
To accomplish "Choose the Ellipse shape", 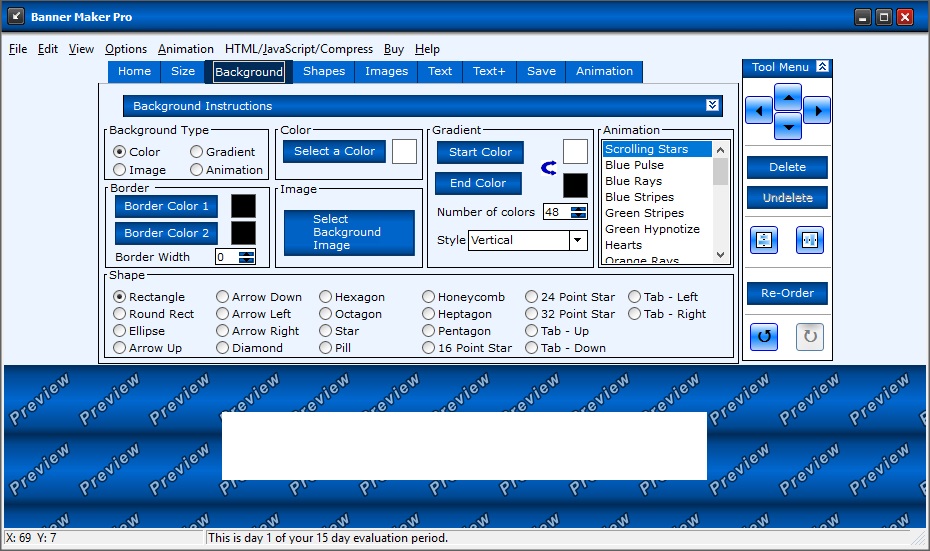I will [x=139, y=331].
